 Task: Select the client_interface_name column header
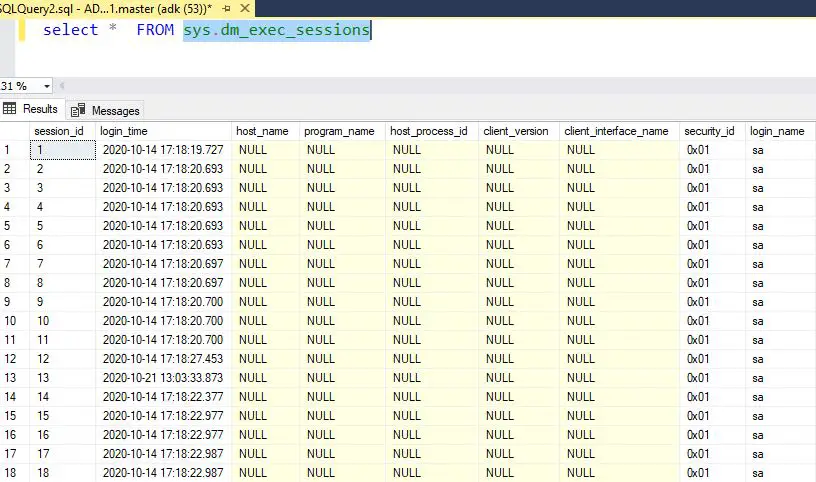click(616, 131)
